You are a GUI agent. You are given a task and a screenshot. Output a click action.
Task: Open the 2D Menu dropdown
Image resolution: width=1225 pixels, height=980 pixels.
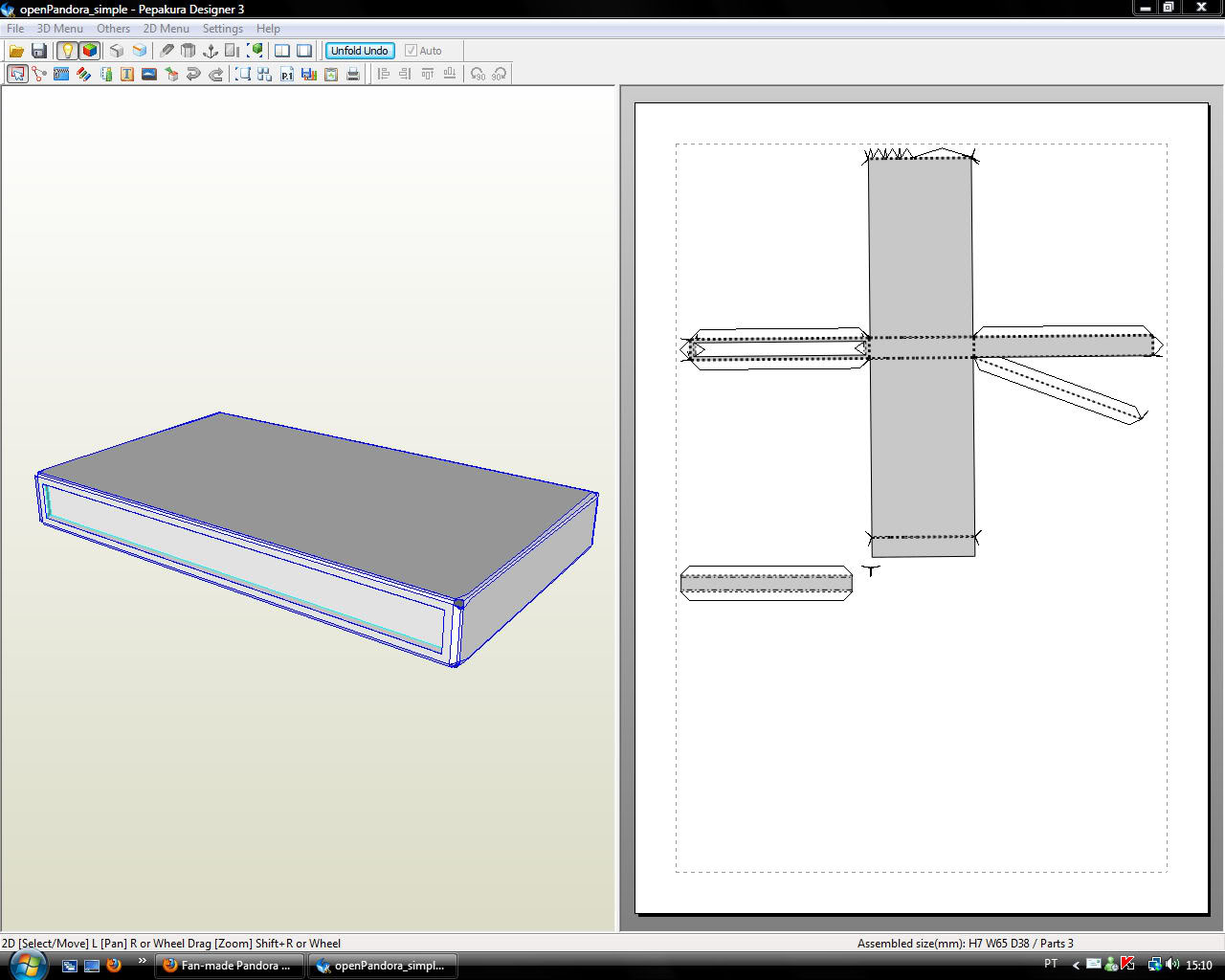(x=166, y=29)
